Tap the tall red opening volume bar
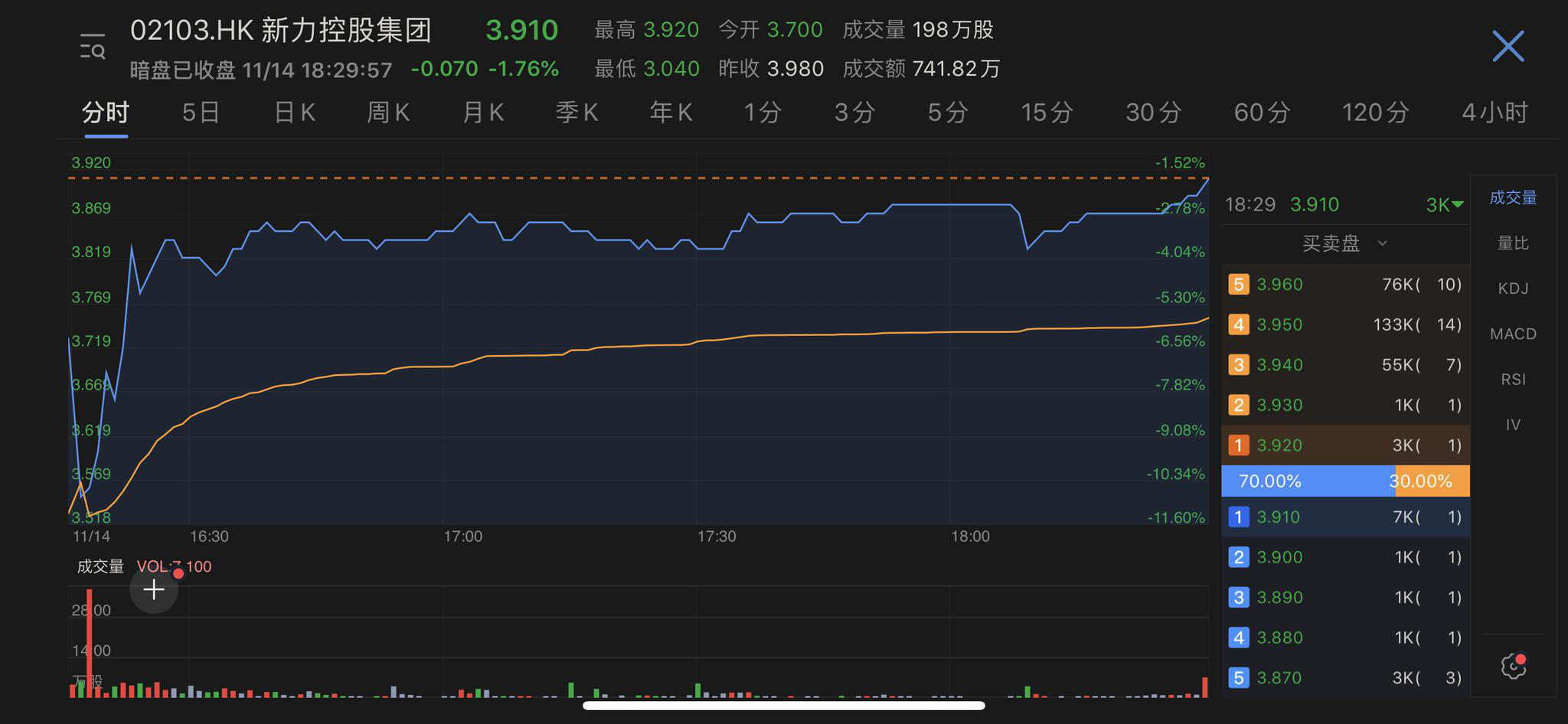 pos(90,643)
